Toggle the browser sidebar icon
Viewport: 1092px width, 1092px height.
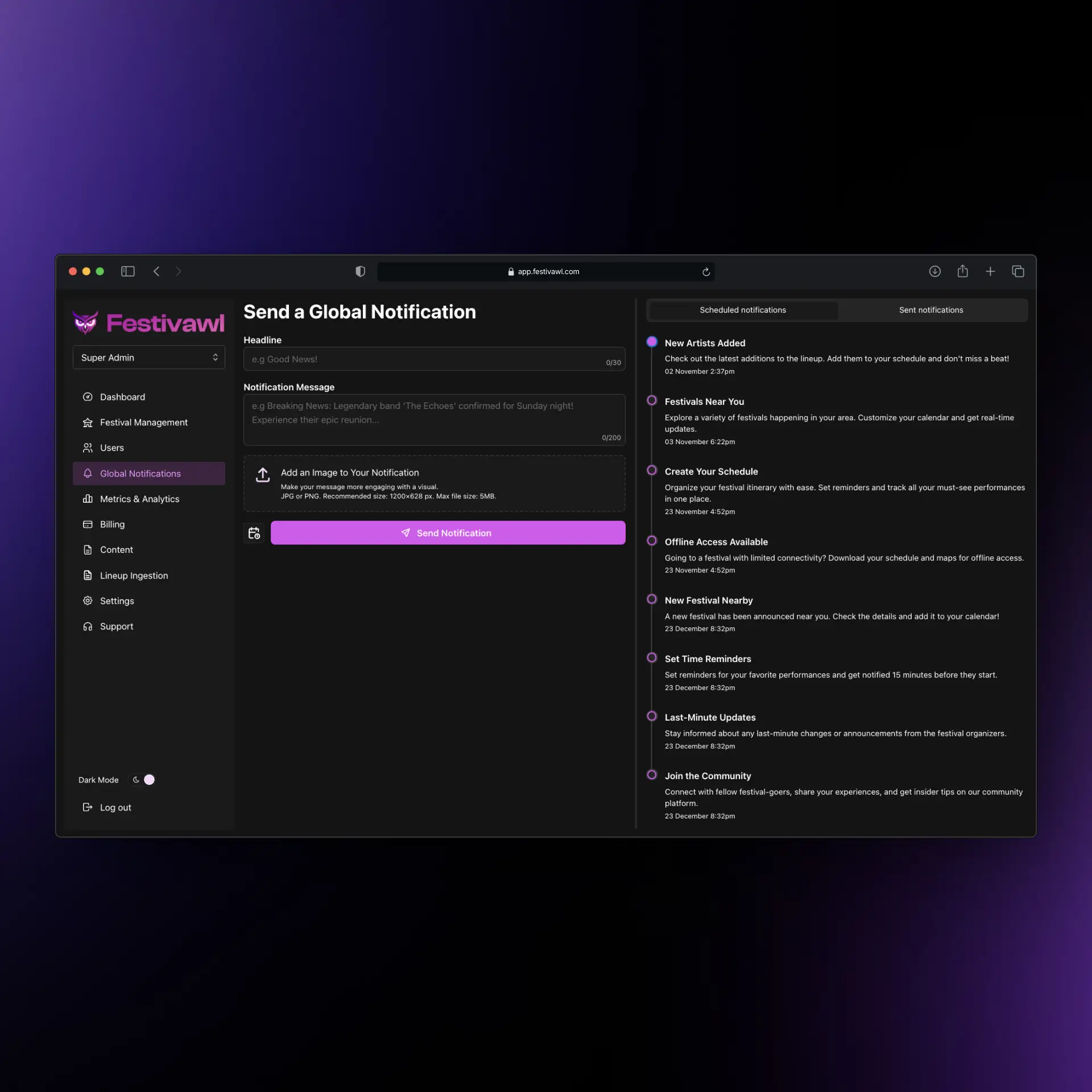pyautogui.click(x=127, y=271)
